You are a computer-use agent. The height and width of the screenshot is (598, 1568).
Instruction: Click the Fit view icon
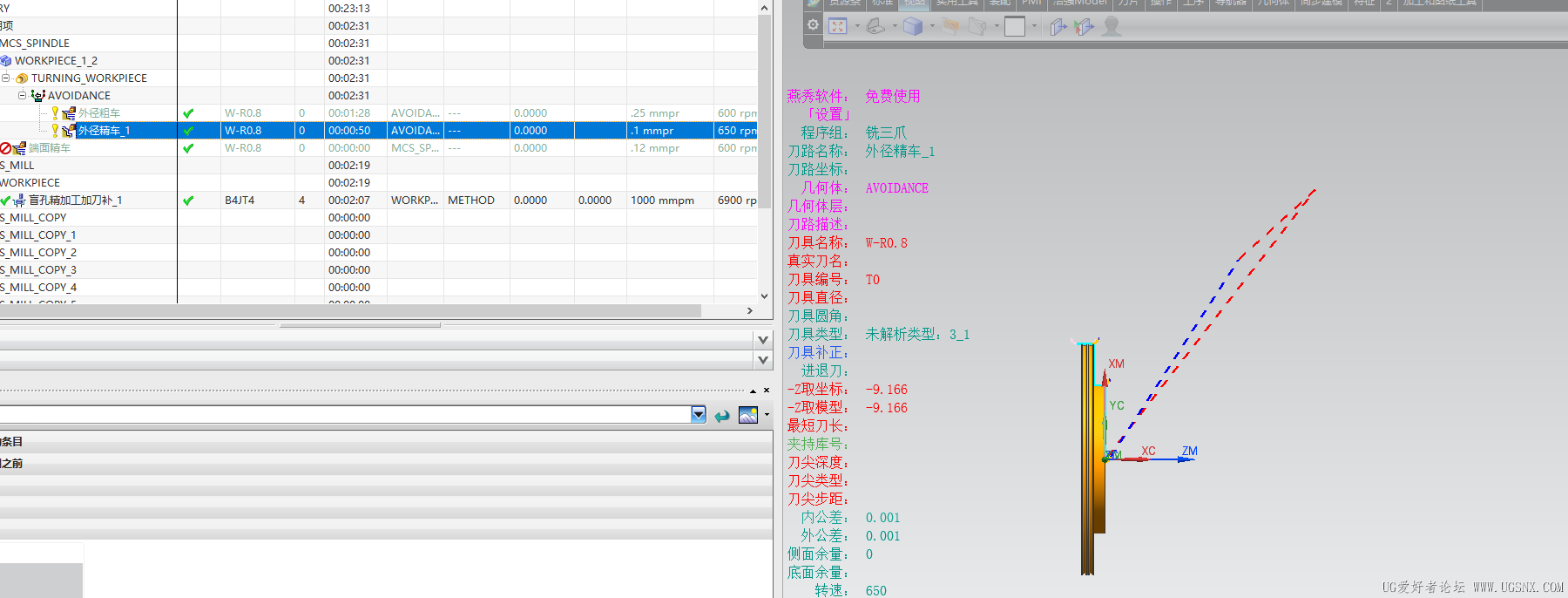838,26
